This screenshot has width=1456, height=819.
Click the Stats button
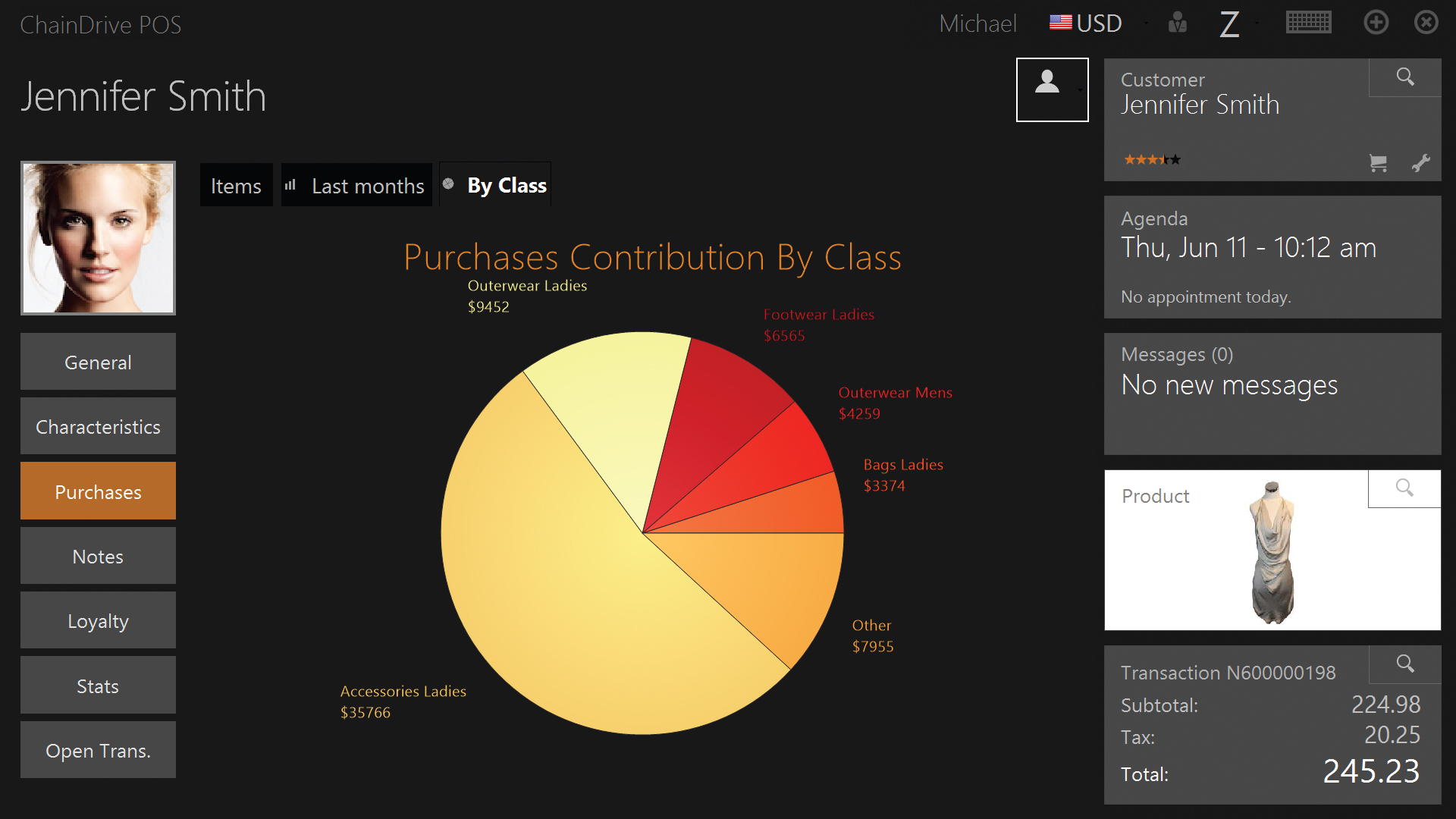tap(98, 686)
